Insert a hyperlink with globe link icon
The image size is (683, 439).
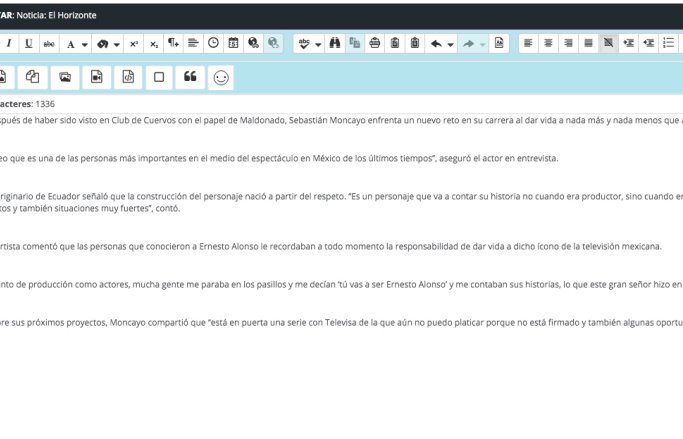(x=254, y=43)
